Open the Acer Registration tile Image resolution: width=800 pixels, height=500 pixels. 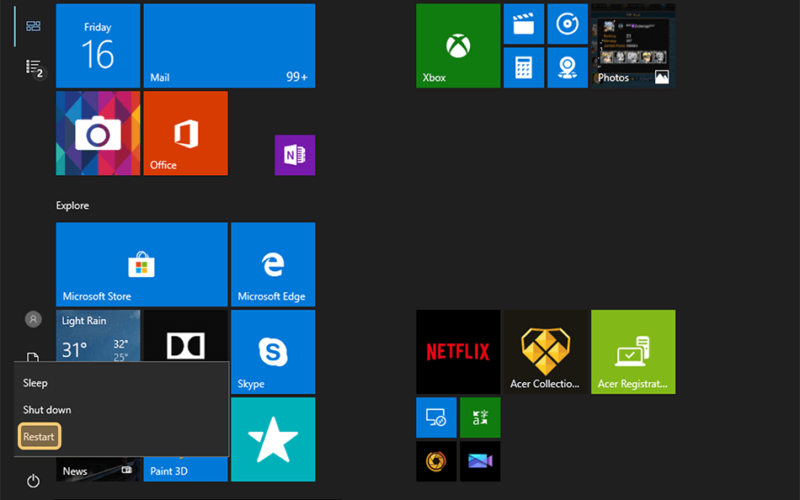click(633, 352)
